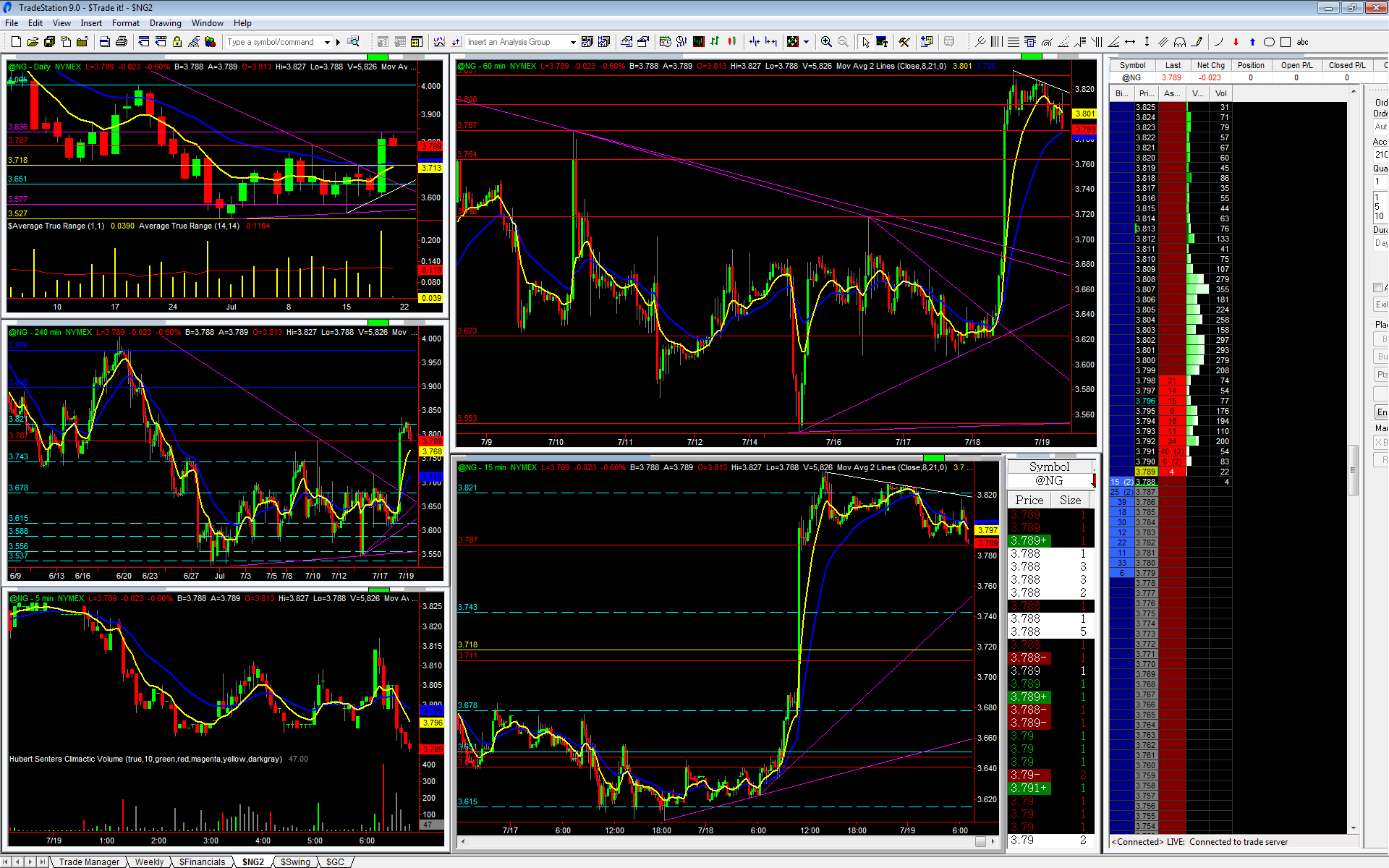The image size is (1389, 868).
Task: Open the symbol/command dropdown arrow
Action: click(x=327, y=42)
